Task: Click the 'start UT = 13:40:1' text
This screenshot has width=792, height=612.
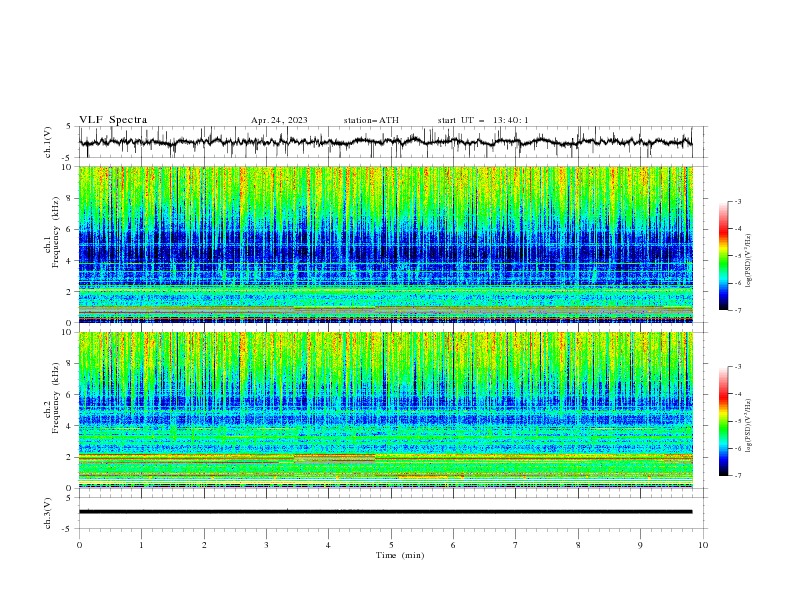Action: [483, 120]
